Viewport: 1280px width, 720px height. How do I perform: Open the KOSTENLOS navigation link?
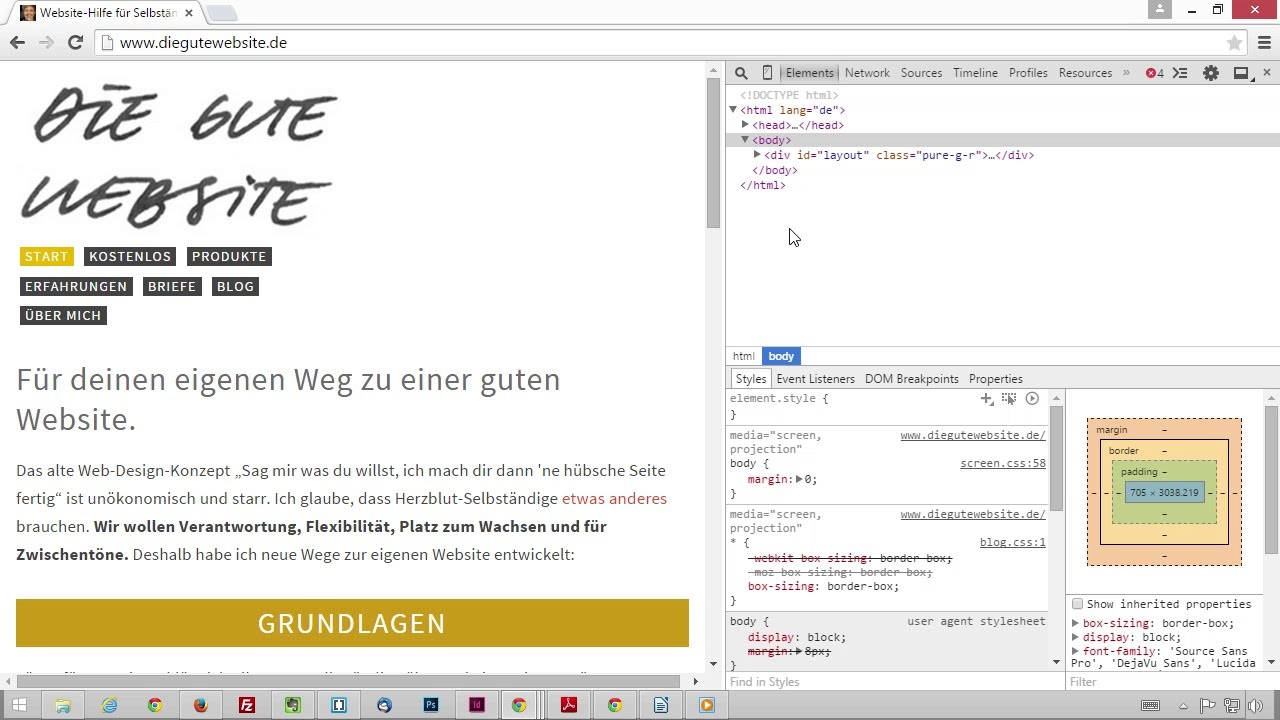click(130, 257)
